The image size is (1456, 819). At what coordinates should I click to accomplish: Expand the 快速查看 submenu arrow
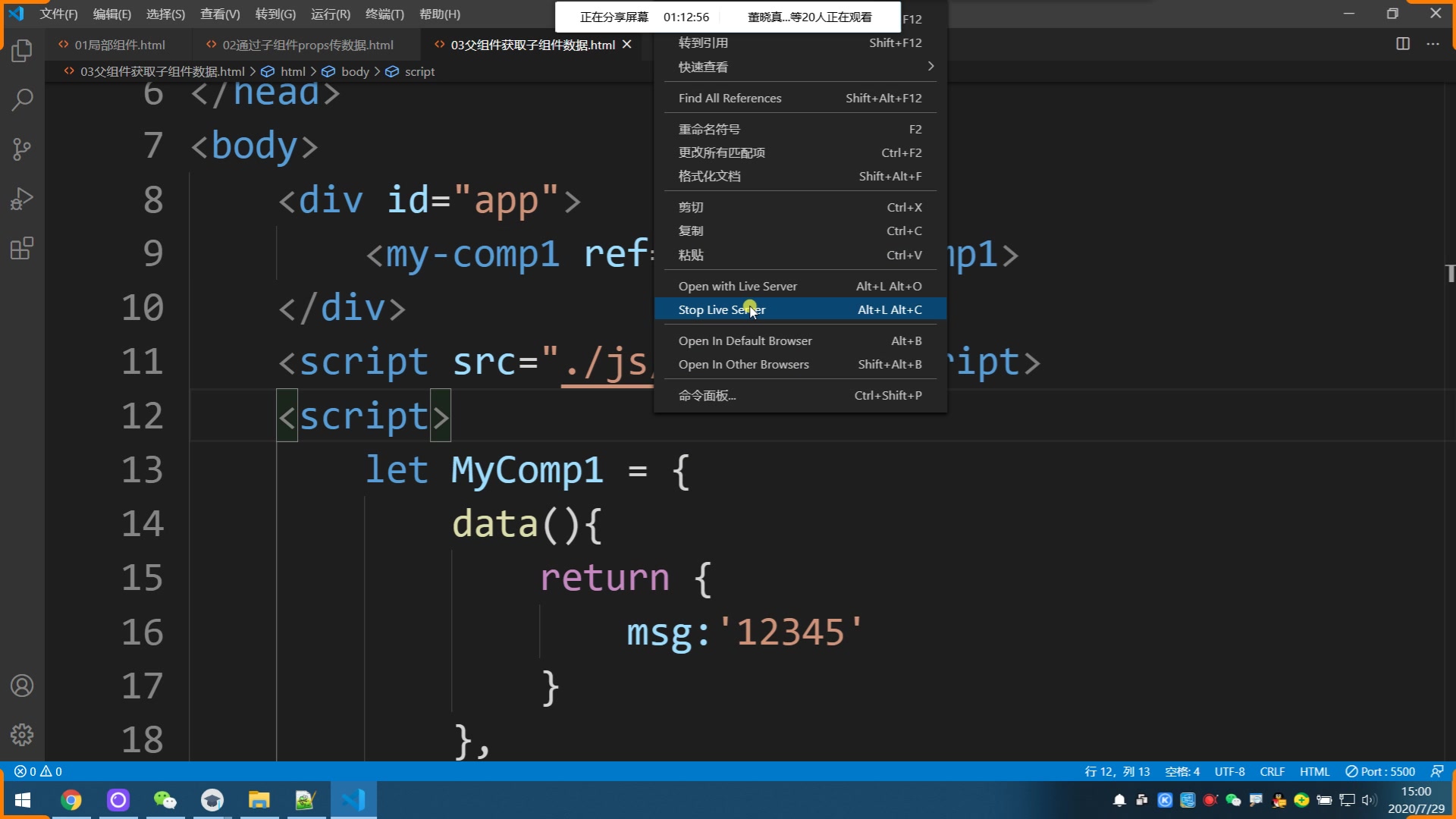930,67
